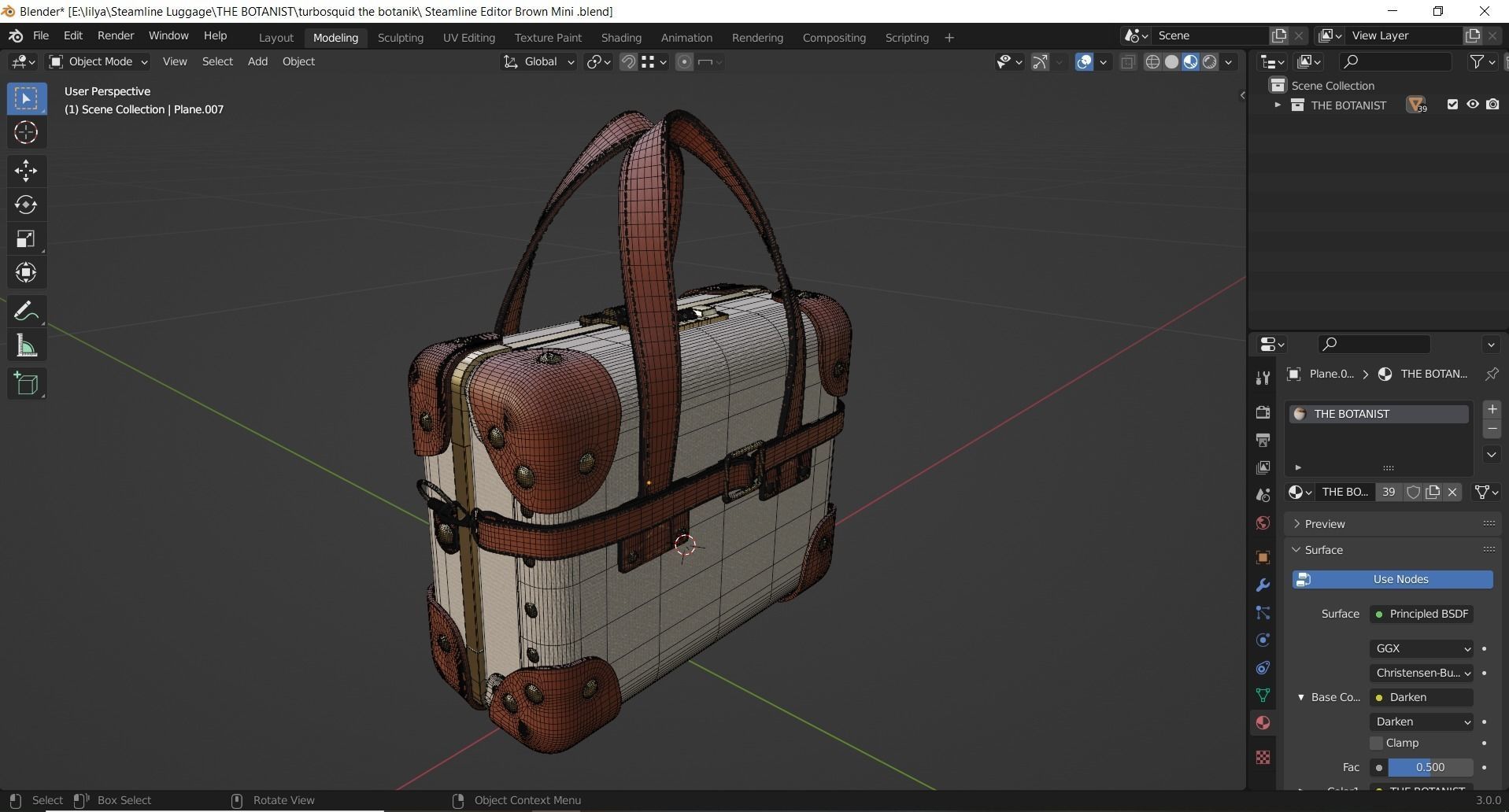Screen dimensions: 1509x812
Task: Open the Object Mode dropdown
Action: tap(98, 61)
